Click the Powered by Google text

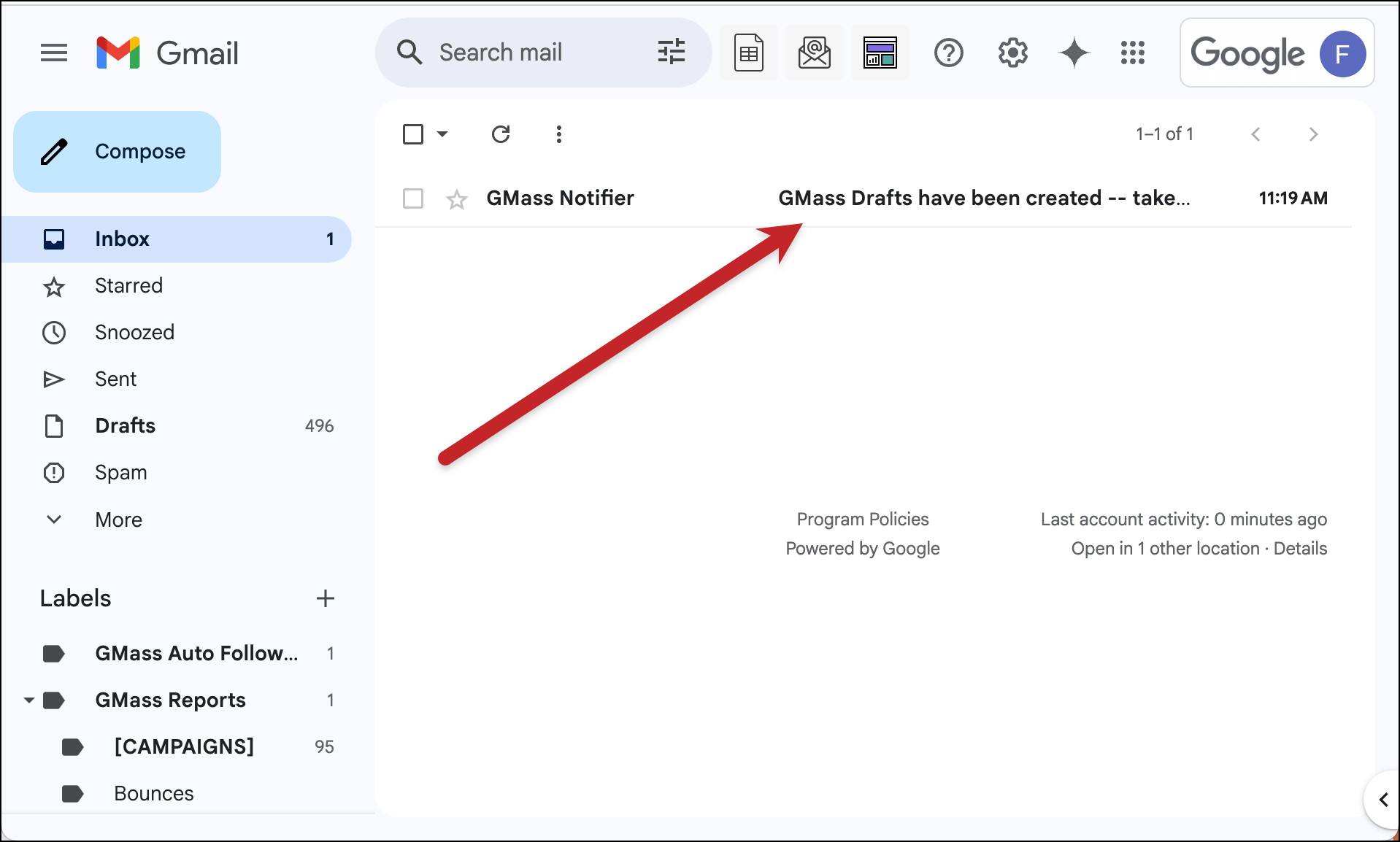(863, 548)
